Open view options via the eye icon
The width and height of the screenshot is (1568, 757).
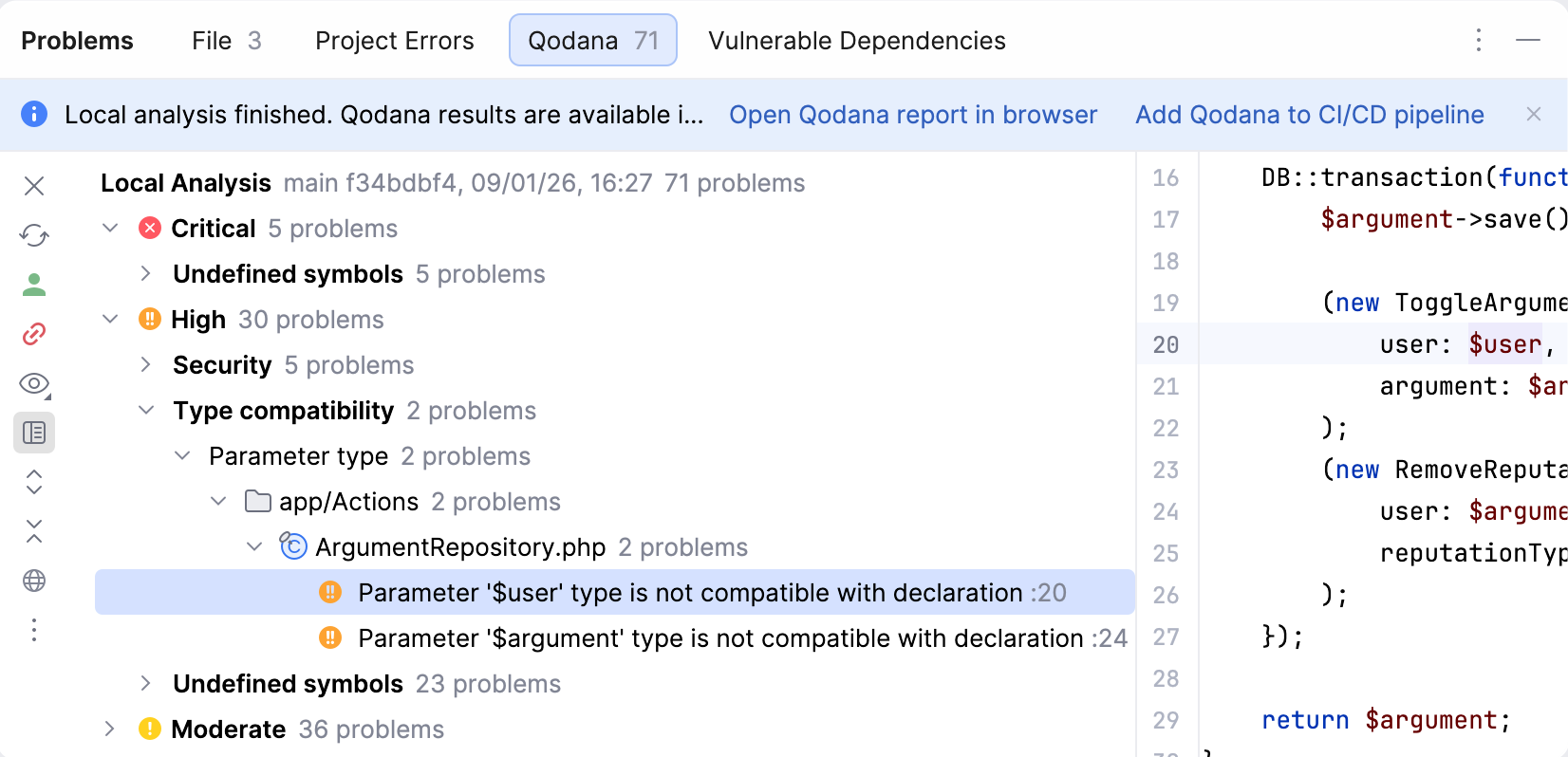tap(34, 383)
